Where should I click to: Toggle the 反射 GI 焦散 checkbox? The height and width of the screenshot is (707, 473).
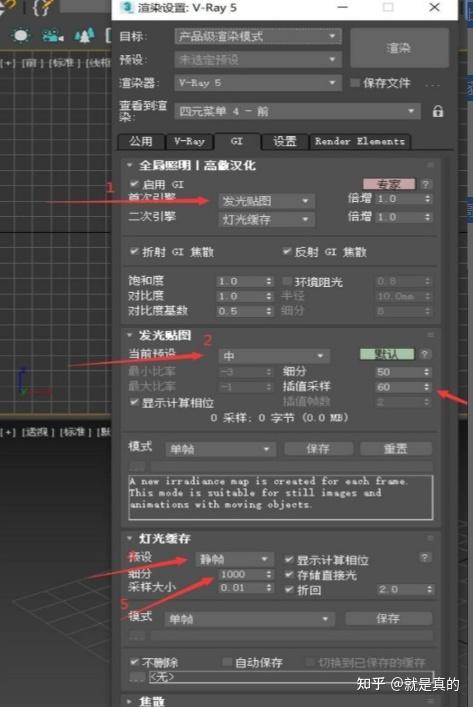click(287, 251)
